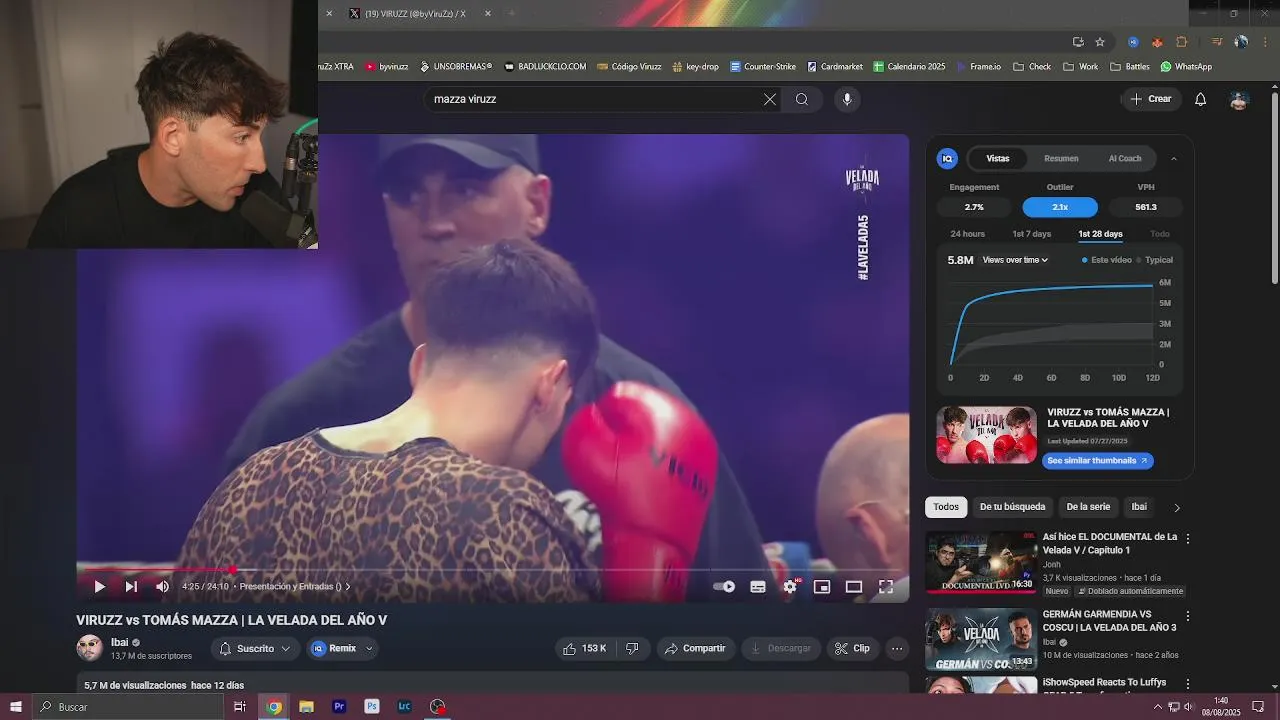This screenshot has height=720, width=1280.
Task: Click the 2.1x Outlier value pill
Action: click(x=1060, y=207)
